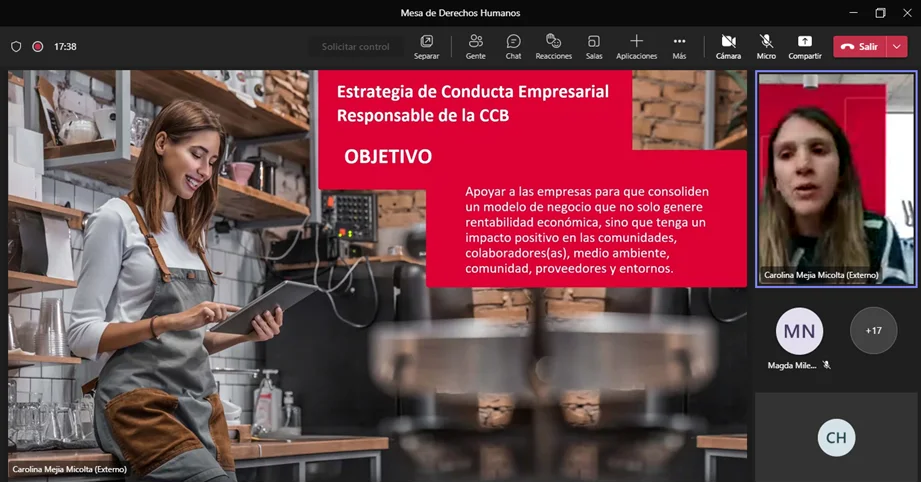The width and height of the screenshot is (921, 482).
Task: Select the MN Magda participant avatar
Action: [799, 331]
